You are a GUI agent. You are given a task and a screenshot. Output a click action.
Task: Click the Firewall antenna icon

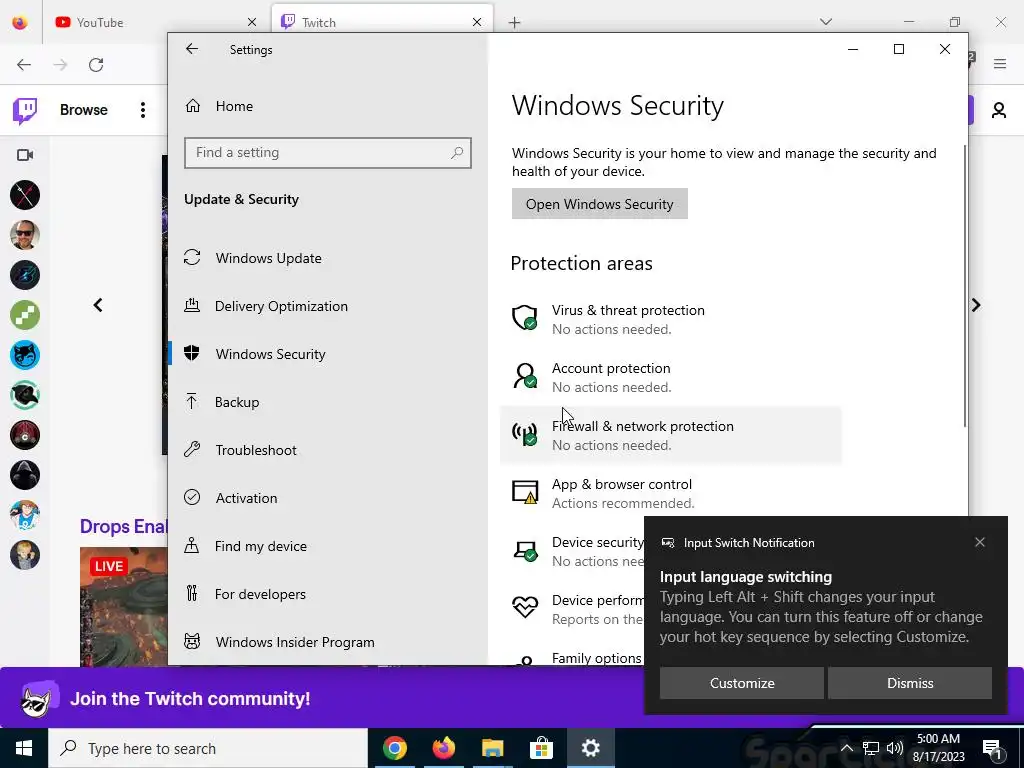click(524, 434)
